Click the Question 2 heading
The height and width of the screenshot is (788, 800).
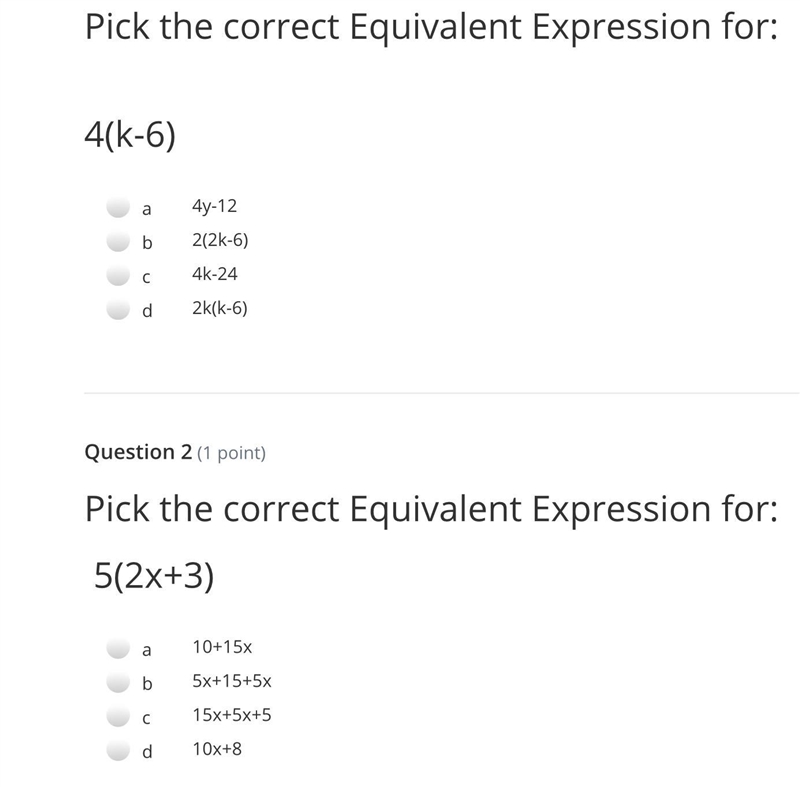tap(138, 452)
